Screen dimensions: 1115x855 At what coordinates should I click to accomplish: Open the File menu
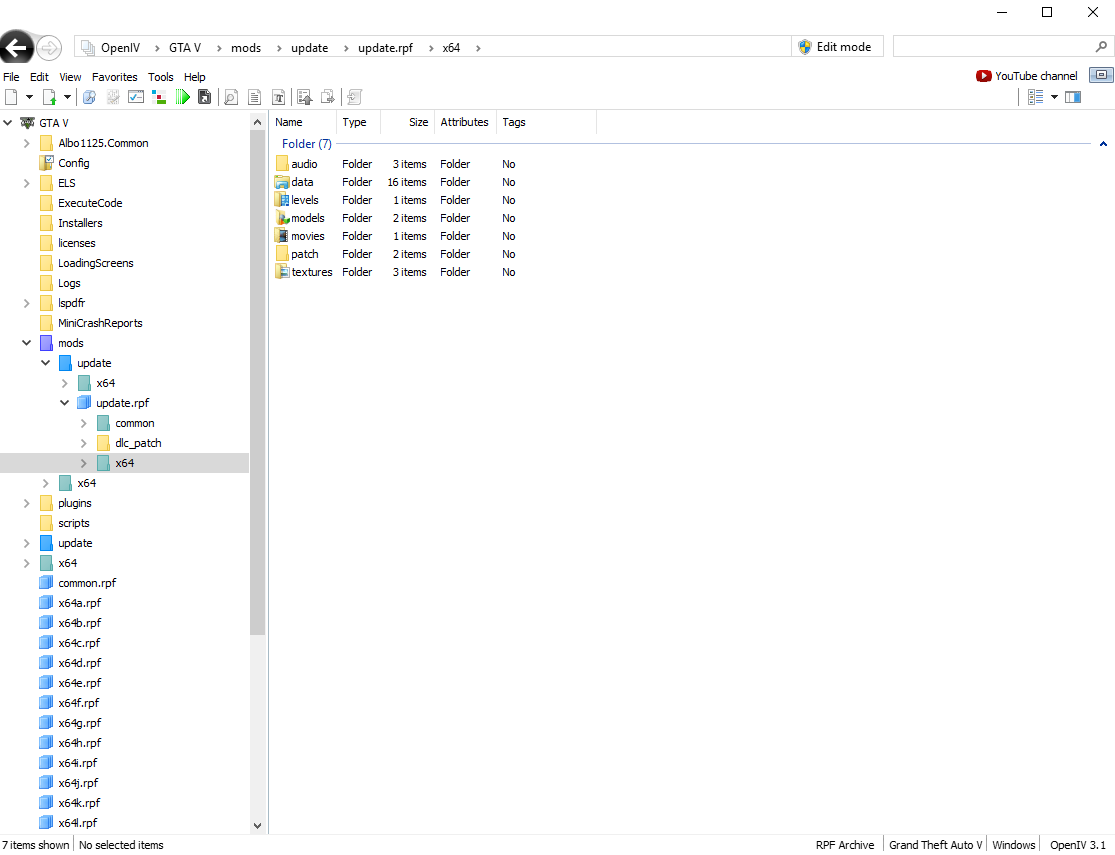(11, 77)
